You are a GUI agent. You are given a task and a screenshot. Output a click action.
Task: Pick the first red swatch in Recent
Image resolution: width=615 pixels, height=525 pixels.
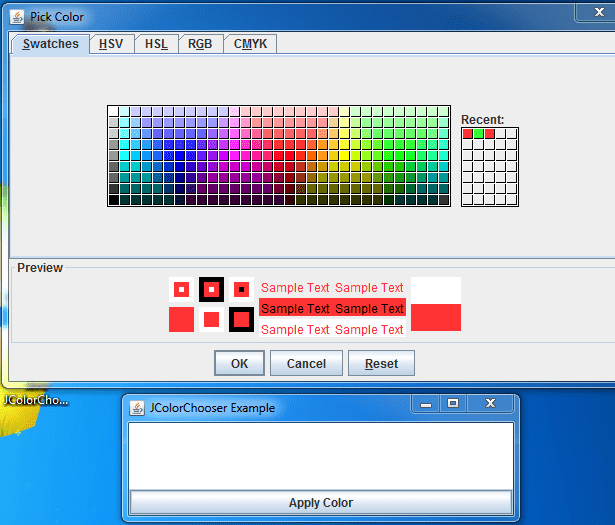[x=468, y=134]
